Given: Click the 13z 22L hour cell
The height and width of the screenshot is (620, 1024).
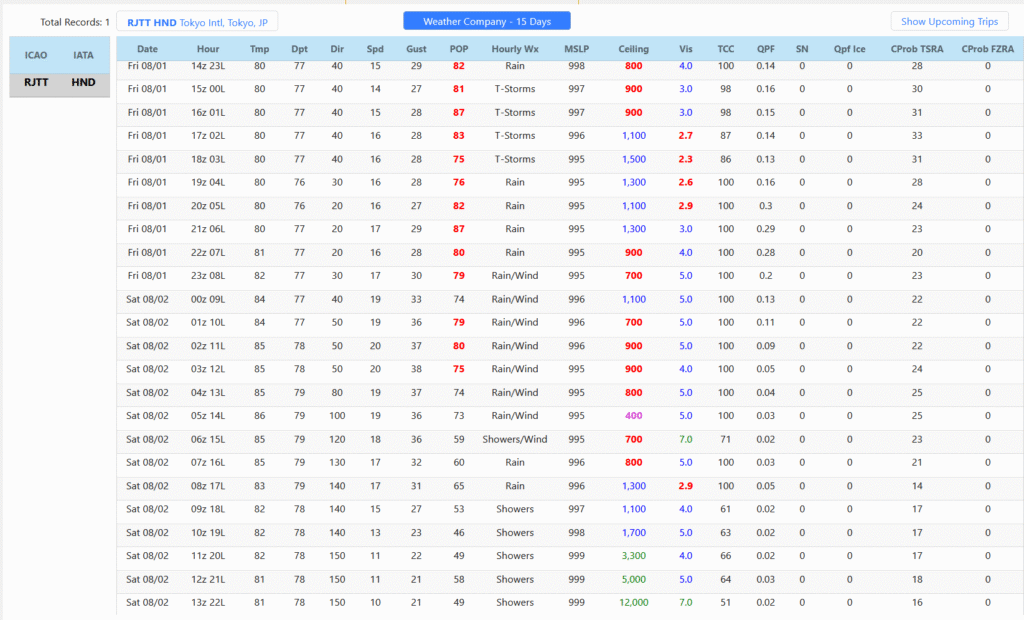Looking at the screenshot, I should pos(208,602).
